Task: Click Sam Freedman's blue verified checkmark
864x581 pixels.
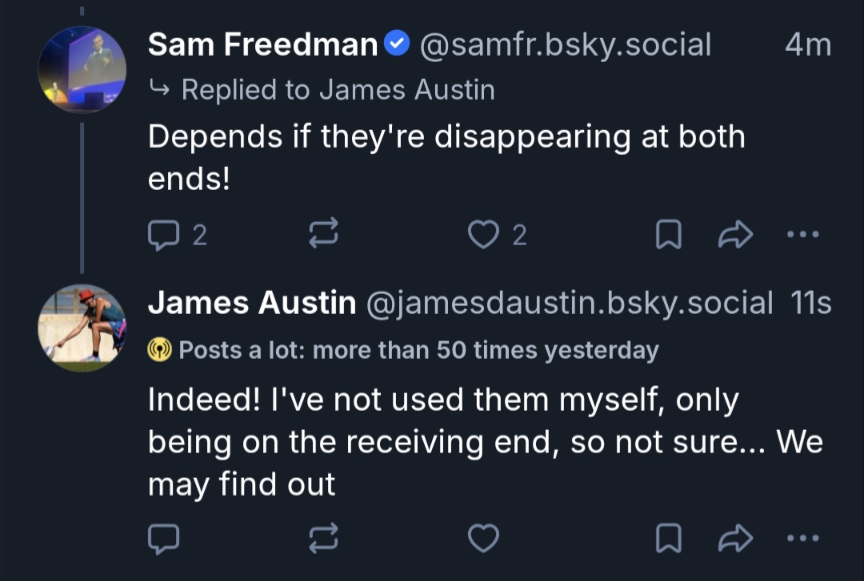Action: (x=397, y=44)
